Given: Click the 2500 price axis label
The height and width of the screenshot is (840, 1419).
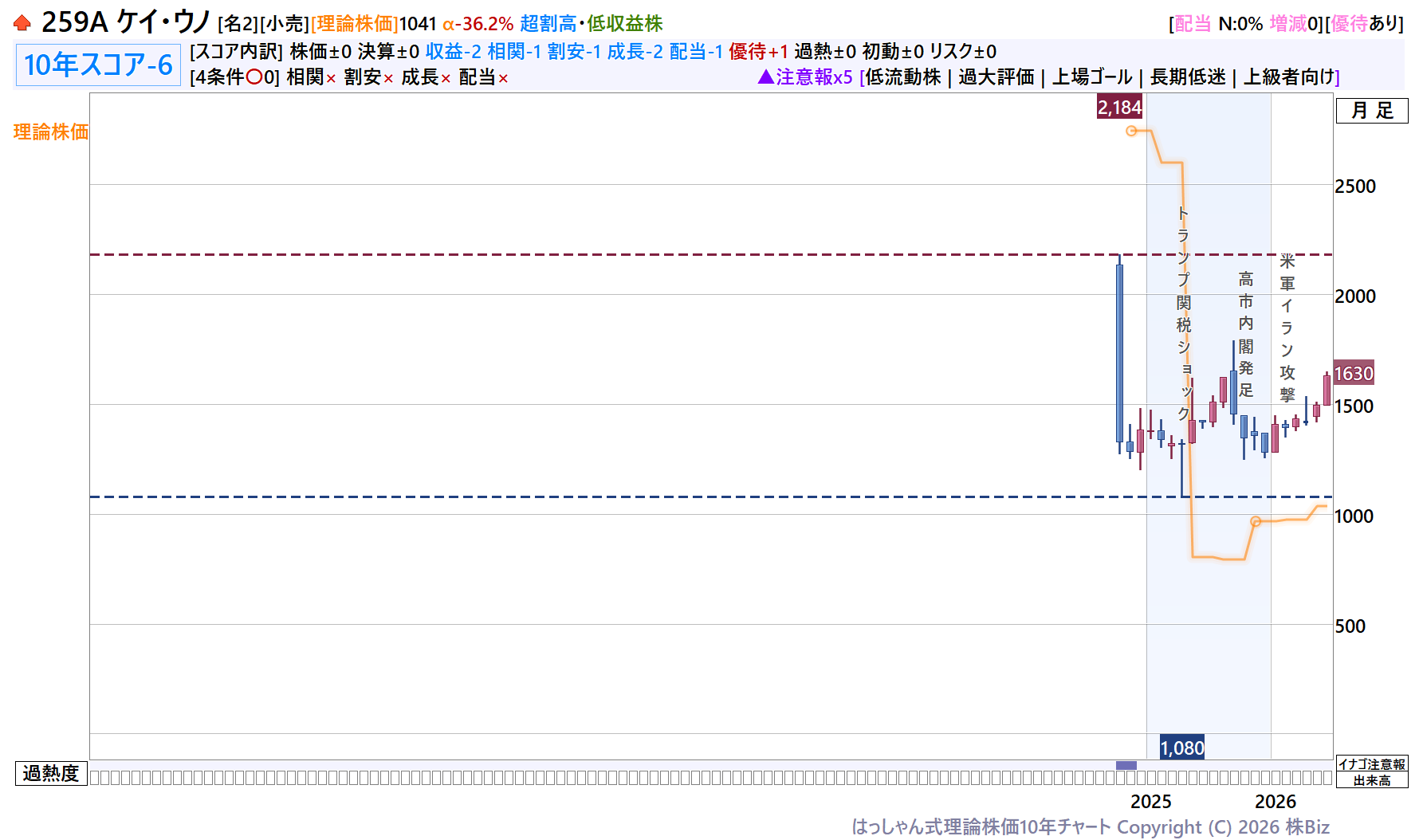Looking at the screenshot, I should pos(1355,186).
